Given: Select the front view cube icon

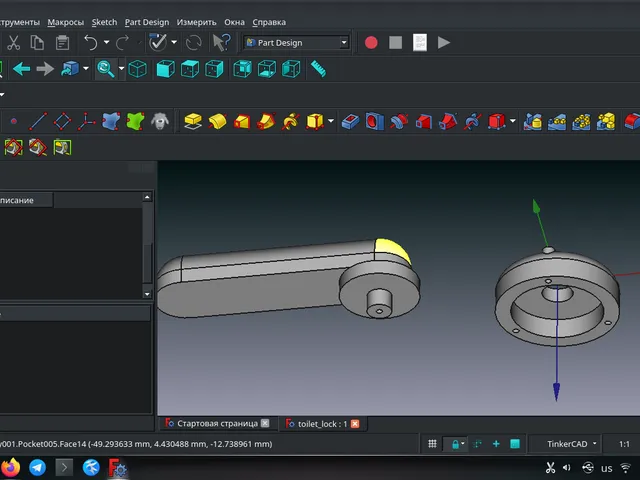Looking at the screenshot, I should click(x=166, y=69).
